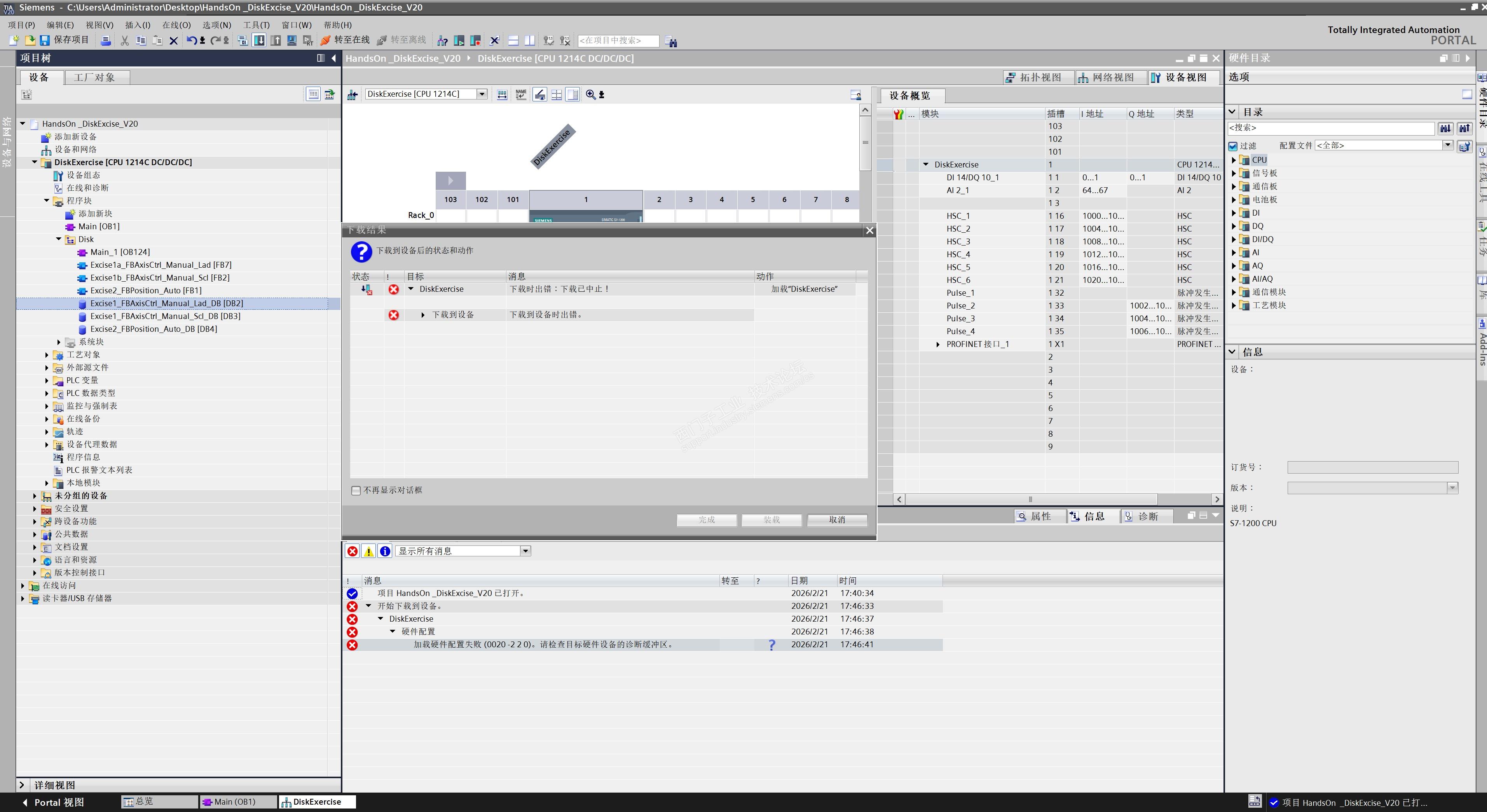The image size is (1487, 812).
Task: Click the download to device toolbar icon
Action: pyautogui.click(x=259, y=40)
